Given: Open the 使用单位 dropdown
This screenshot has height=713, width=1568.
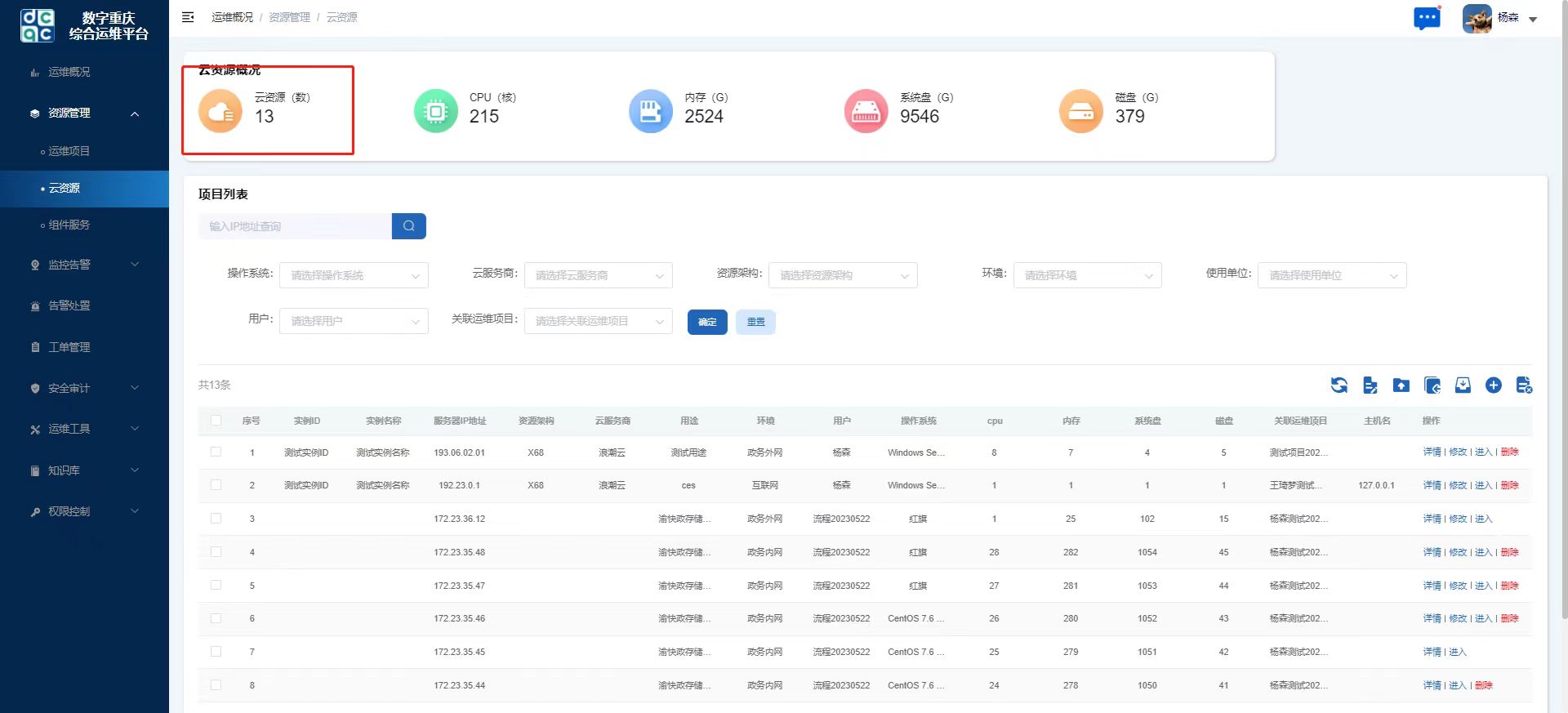Looking at the screenshot, I should [1332, 275].
